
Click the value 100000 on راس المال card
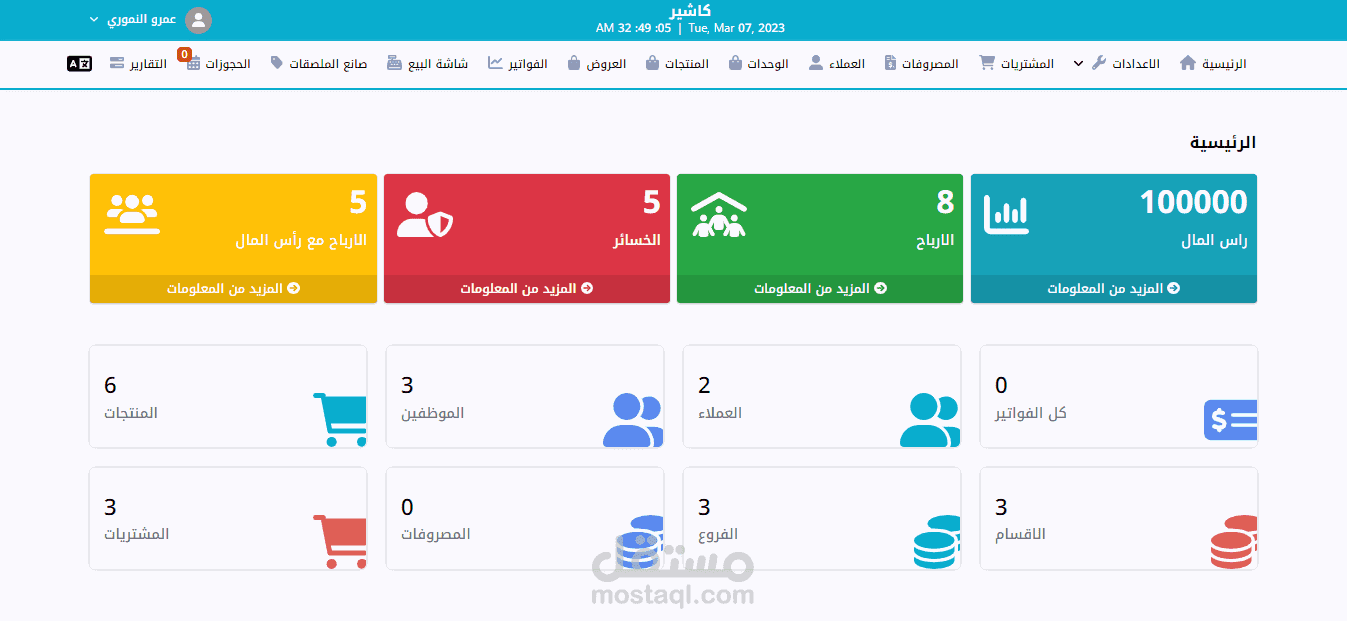(1194, 203)
